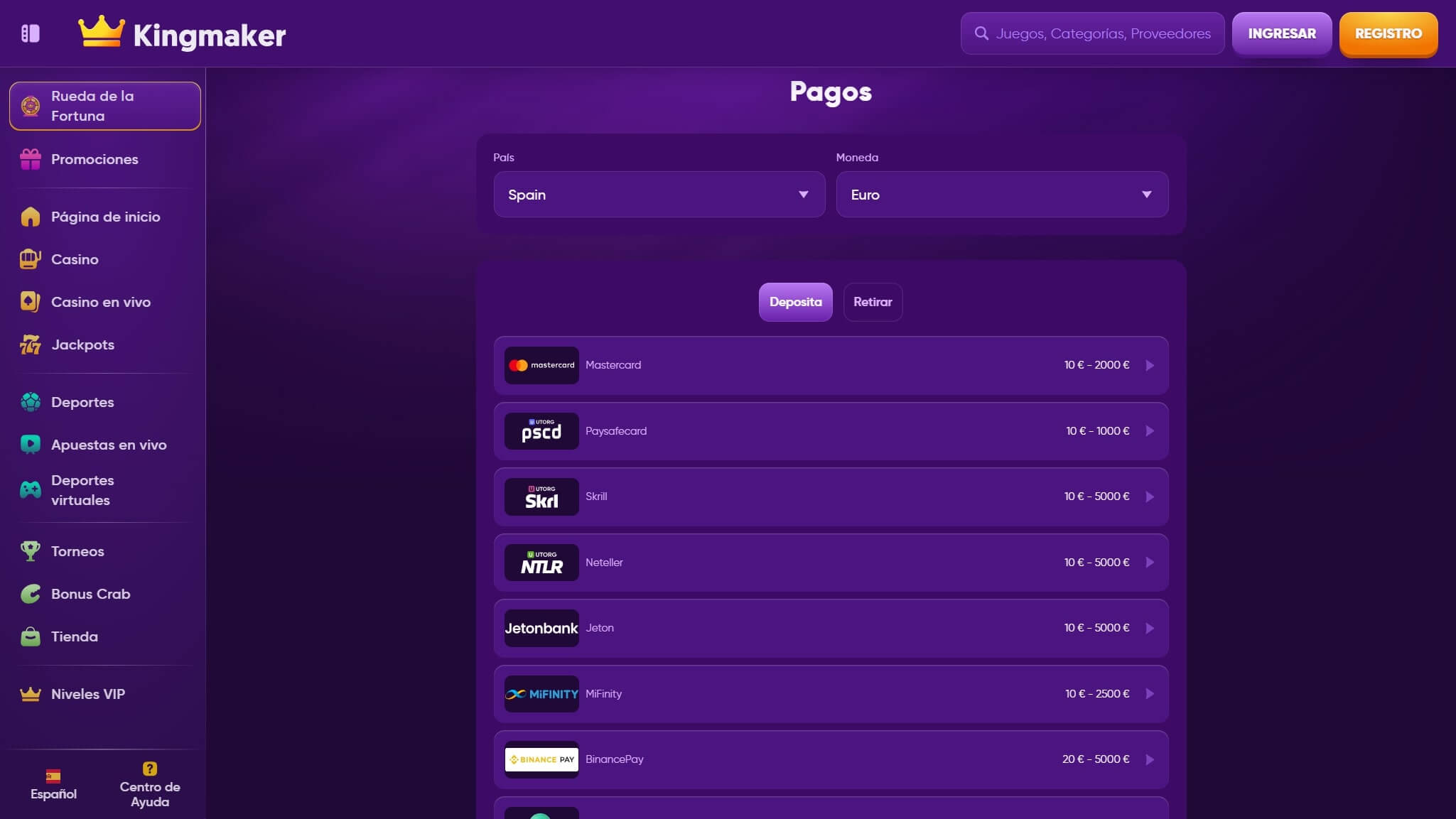Screen dimensions: 1456x819
Task: Expand BinancePay row arrow
Action: (x=1150, y=759)
